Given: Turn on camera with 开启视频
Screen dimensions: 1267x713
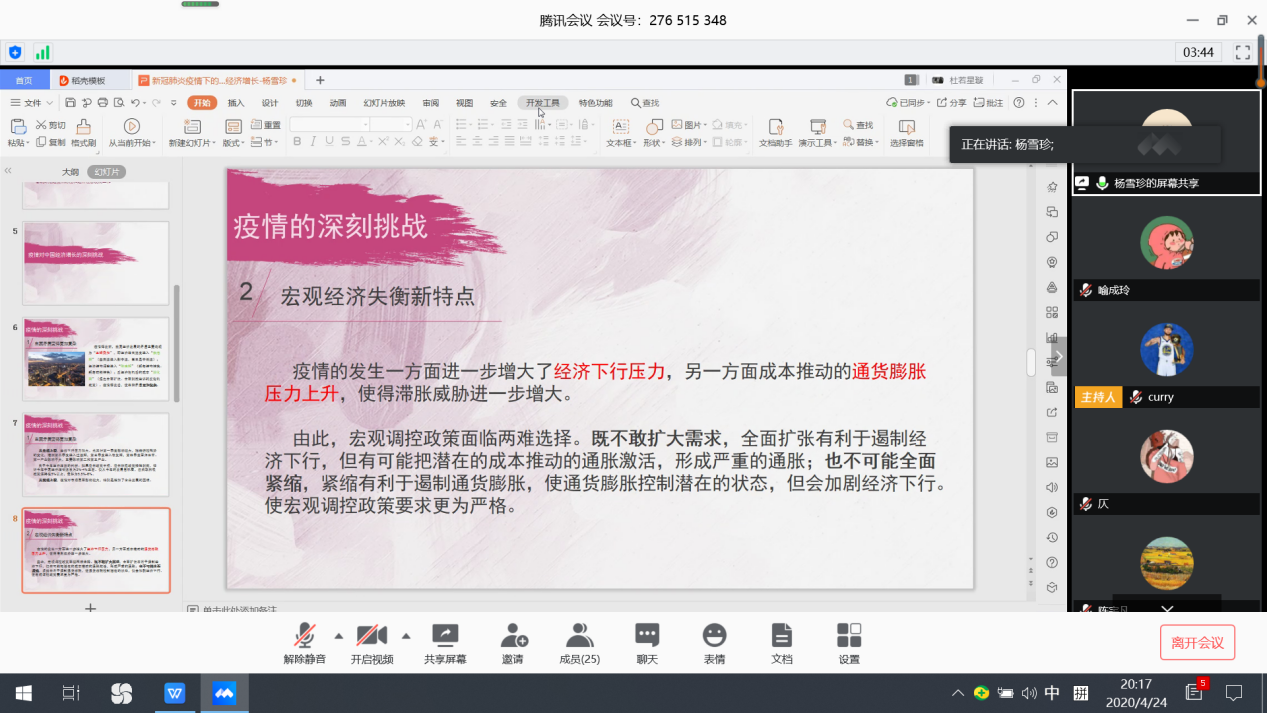Looking at the screenshot, I should 372,635.
